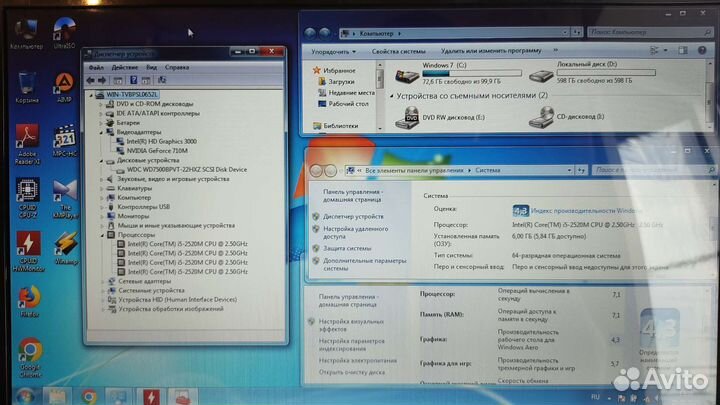
Task: Click Удалить или изменить программу toolbar button
Action: pos(491,51)
